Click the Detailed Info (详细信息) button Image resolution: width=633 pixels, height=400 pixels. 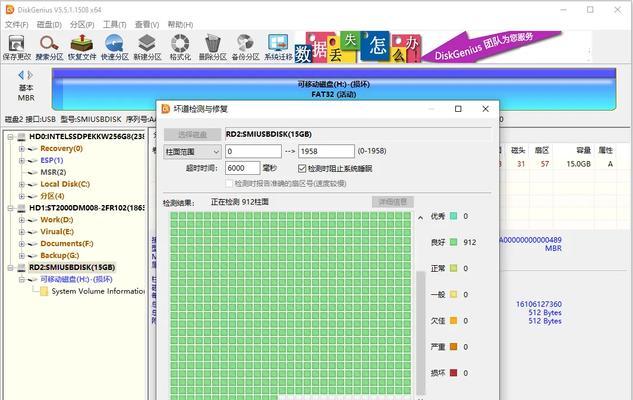pyautogui.click(x=392, y=202)
